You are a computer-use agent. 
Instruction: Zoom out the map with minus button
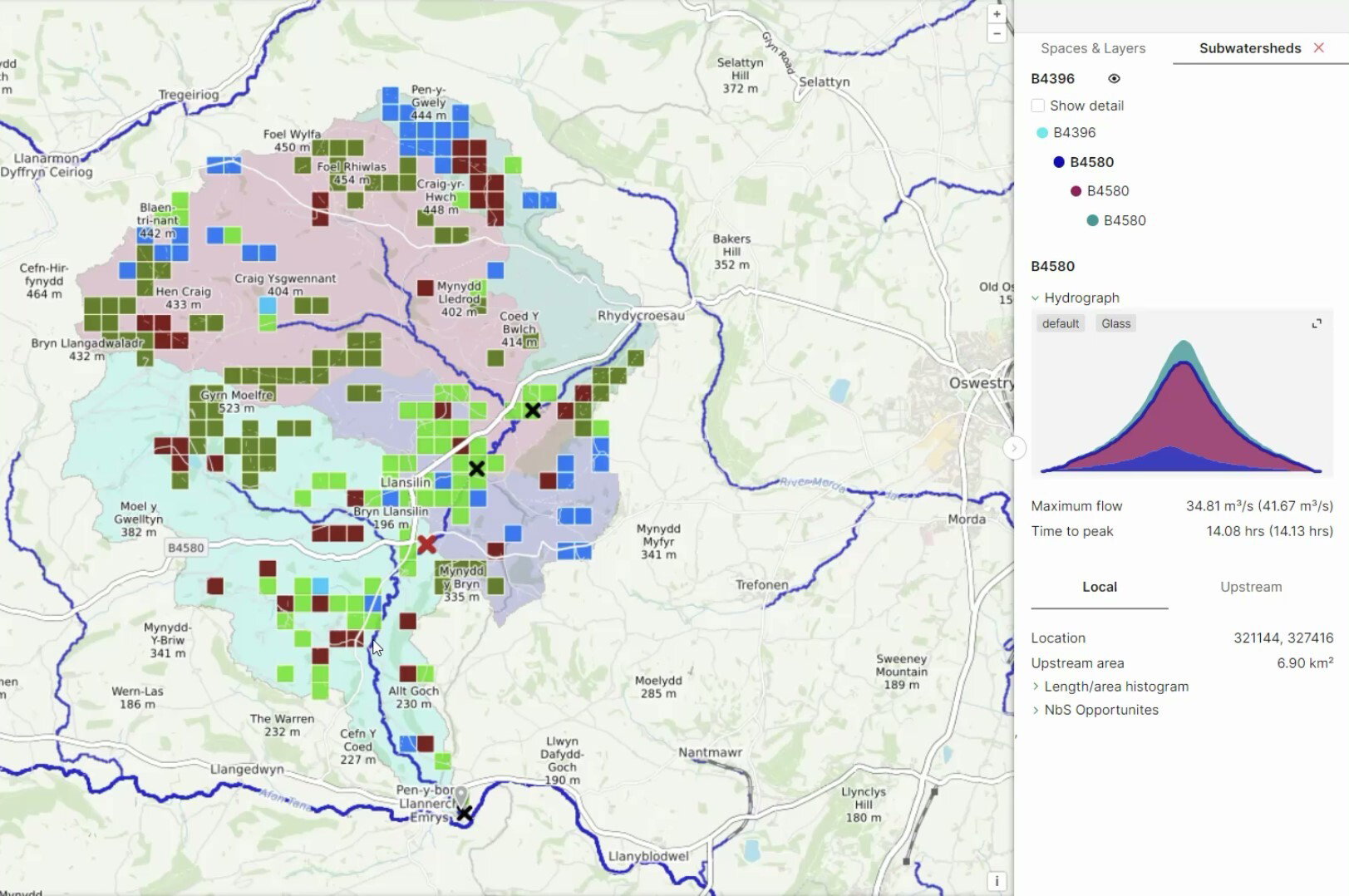pos(997,34)
